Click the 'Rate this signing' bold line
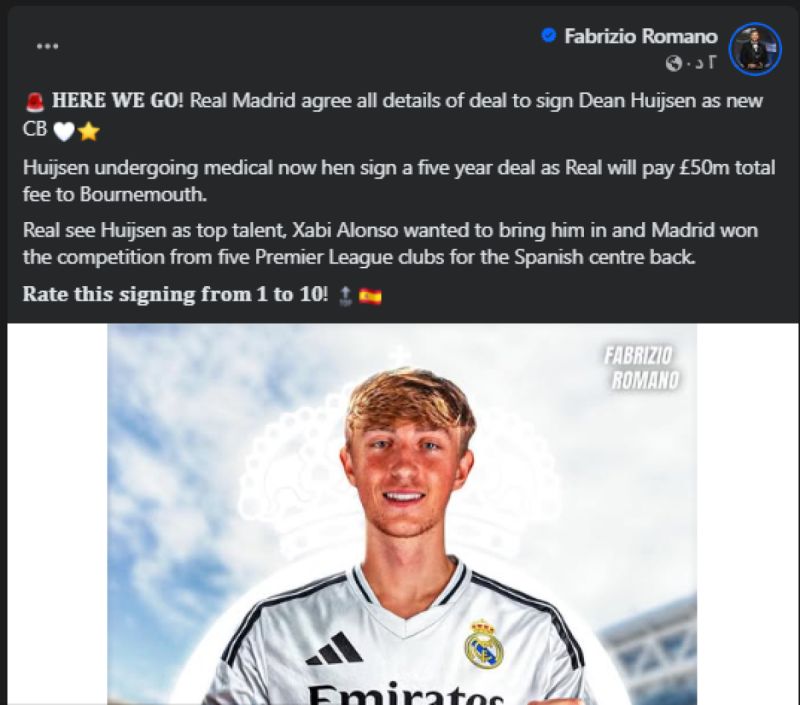The image size is (800, 705). 176,294
